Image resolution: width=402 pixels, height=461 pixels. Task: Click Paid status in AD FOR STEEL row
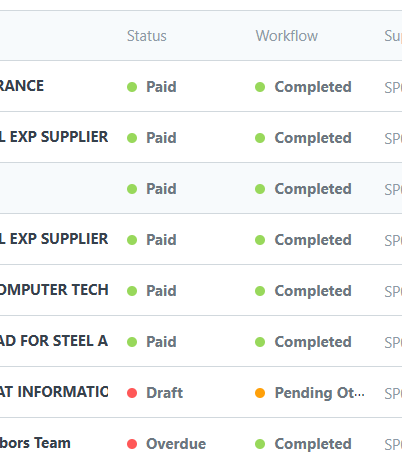pyautogui.click(x=161, y=342)
